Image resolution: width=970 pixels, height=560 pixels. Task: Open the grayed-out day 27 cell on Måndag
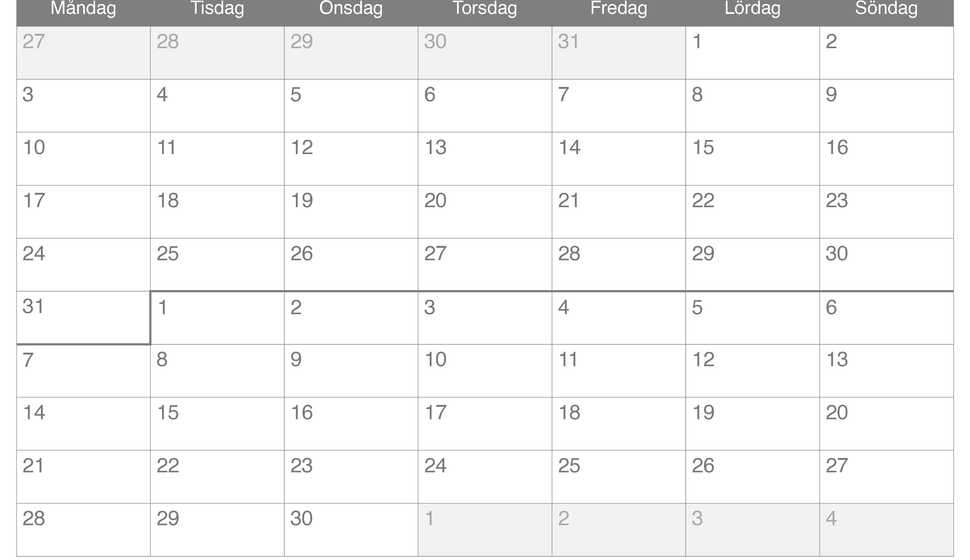83,53
